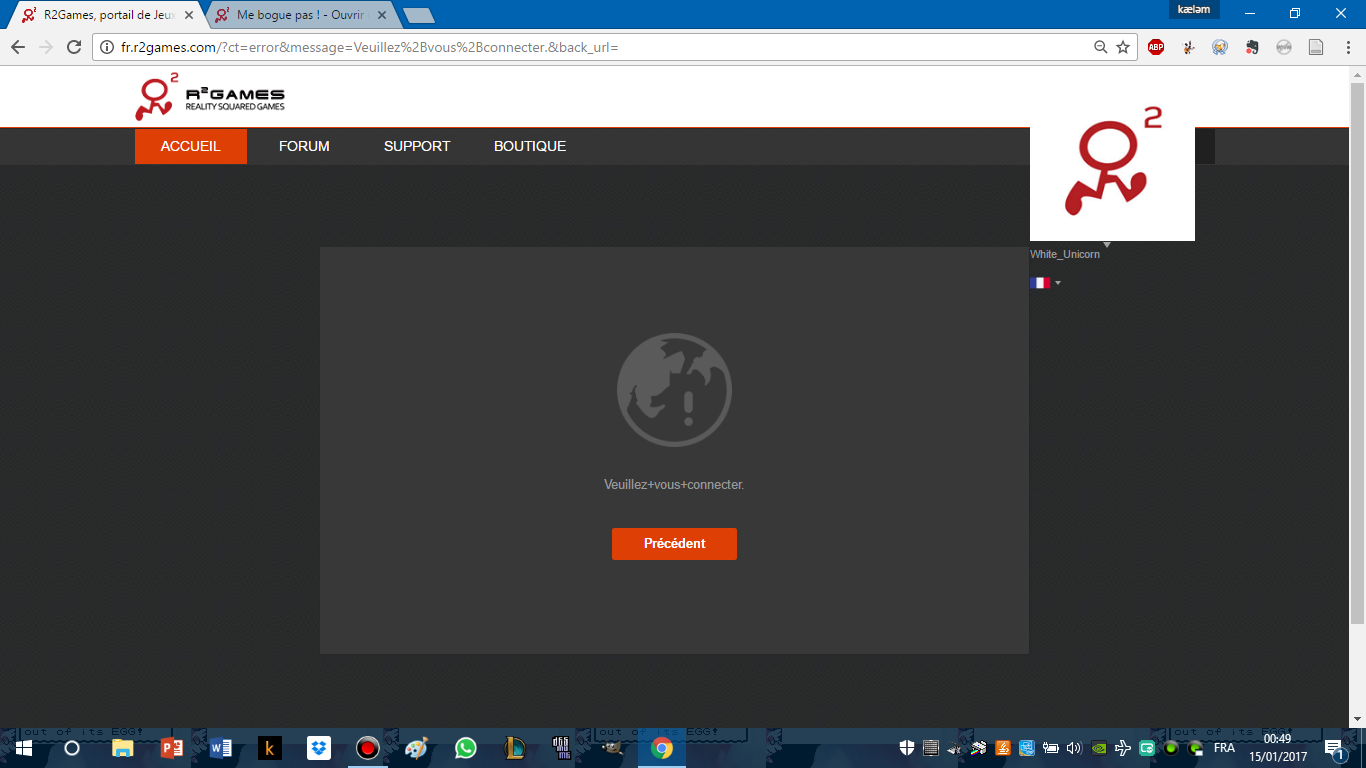
Task: Click the Adblock Plus extension icon
Action: (1156, 47)
